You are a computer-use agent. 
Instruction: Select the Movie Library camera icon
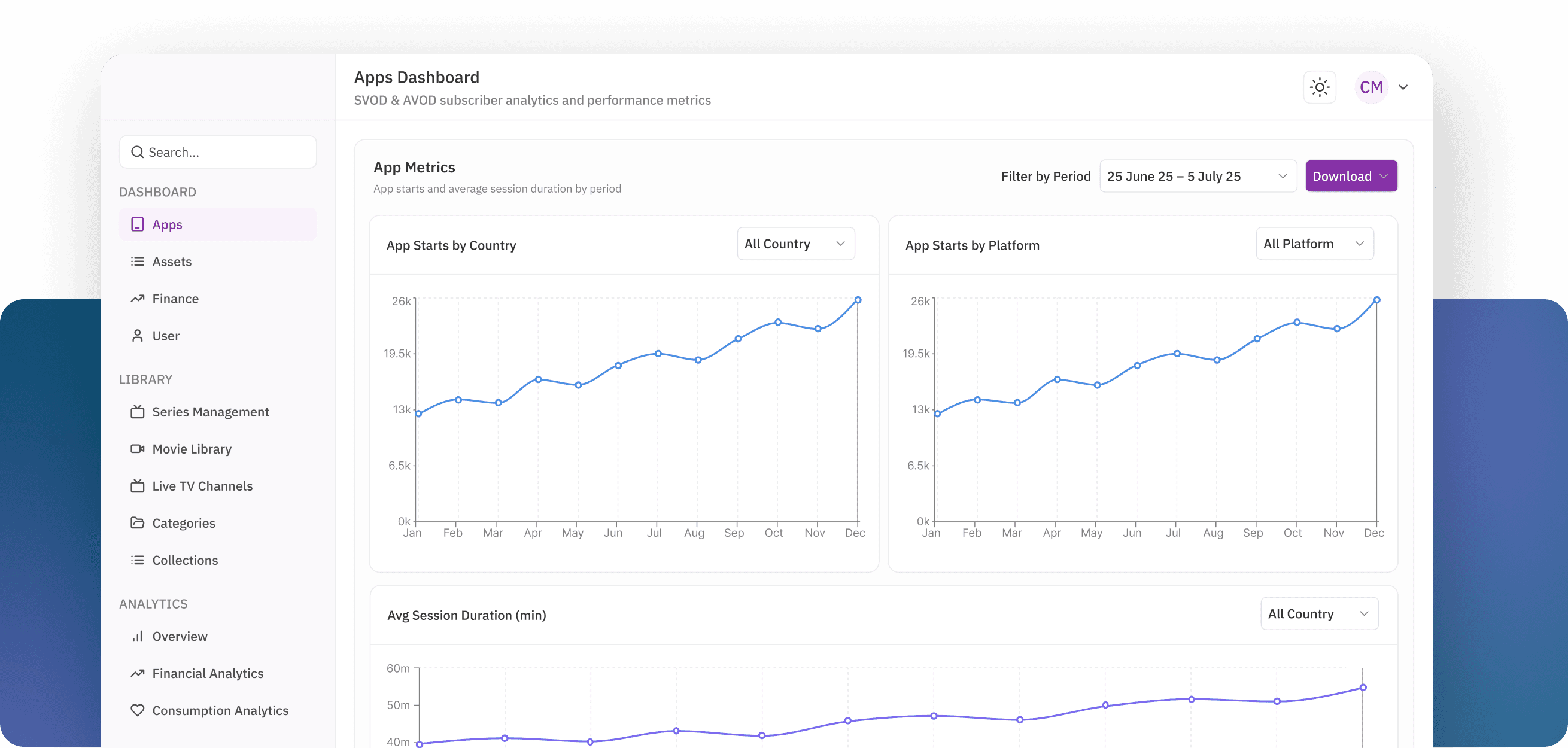coord(138,449)
